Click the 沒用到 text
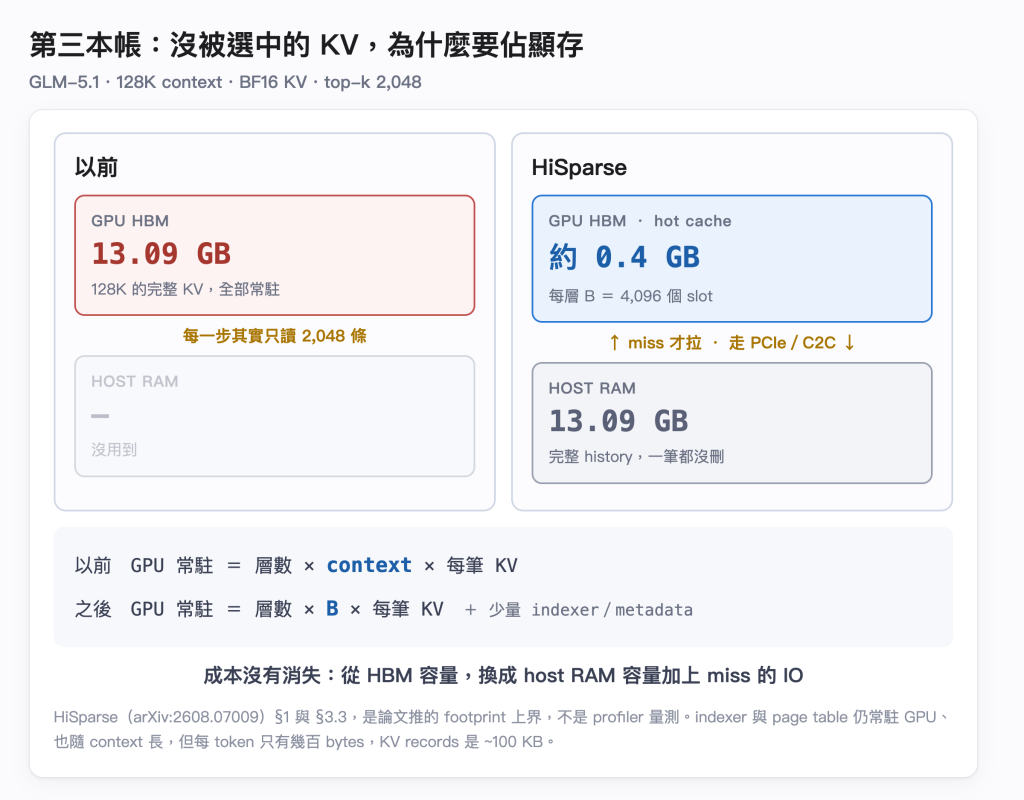 114,449
